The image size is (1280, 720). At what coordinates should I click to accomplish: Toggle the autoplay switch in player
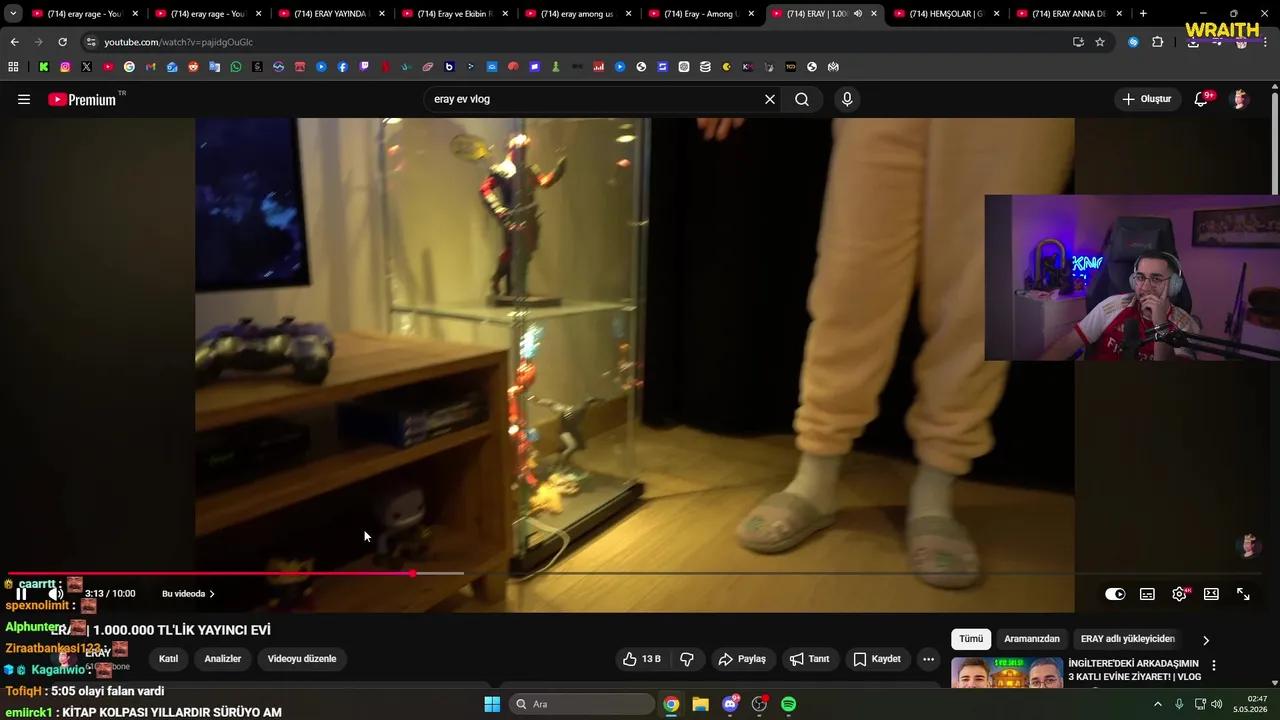click(x=1115, y=594)
